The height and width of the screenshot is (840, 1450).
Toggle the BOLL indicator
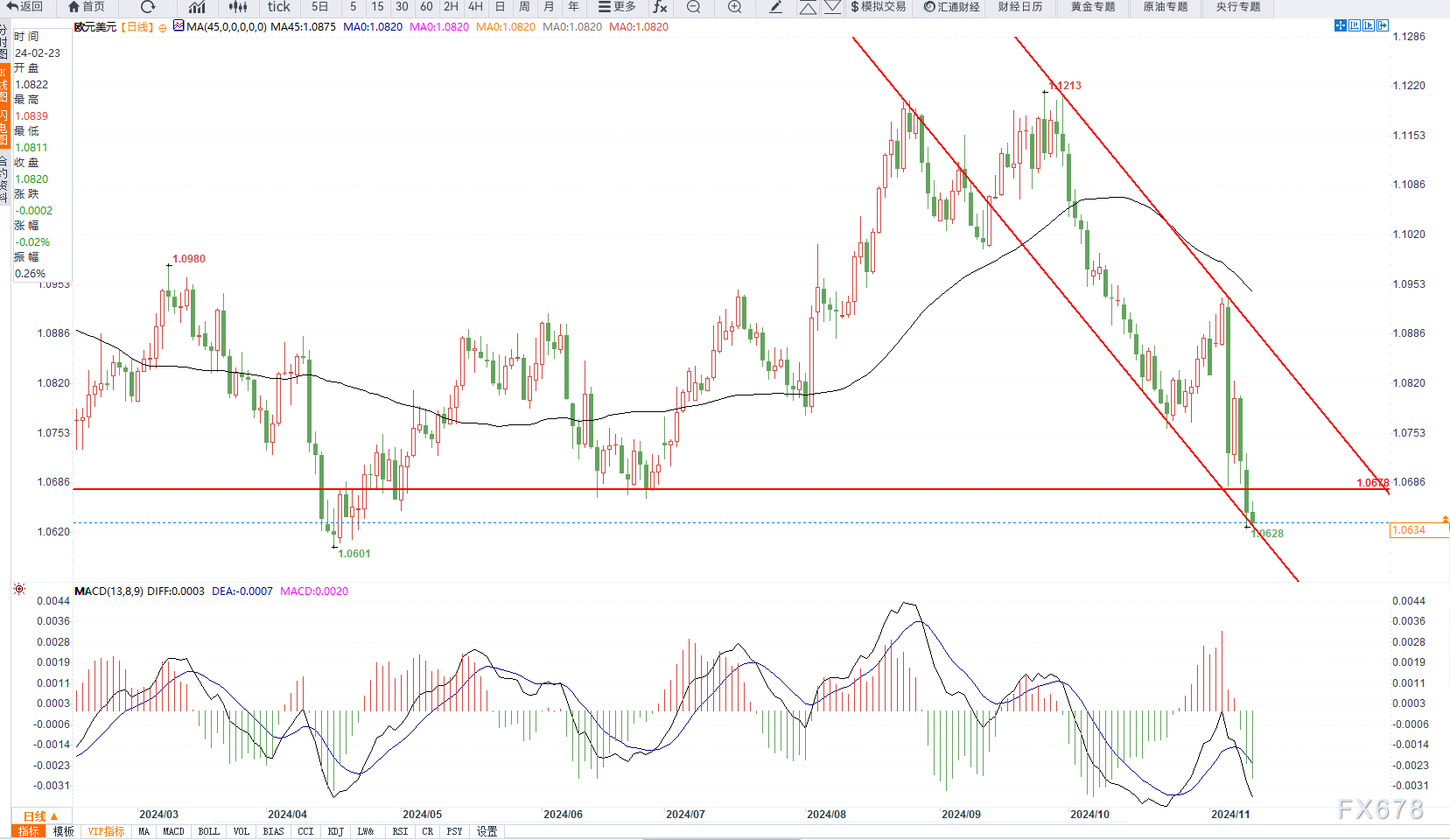(208, 831)
